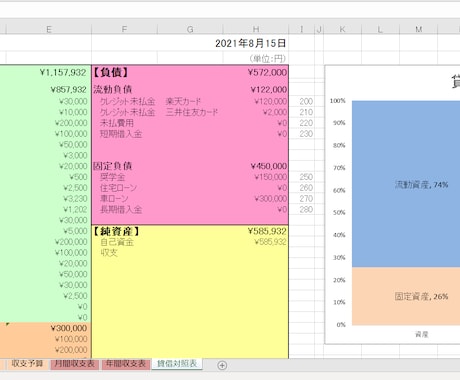Switch to the 収支予算 sheet tab
Image resolution: width=460 pixels, height=380 pixels.
coord(27,364)
